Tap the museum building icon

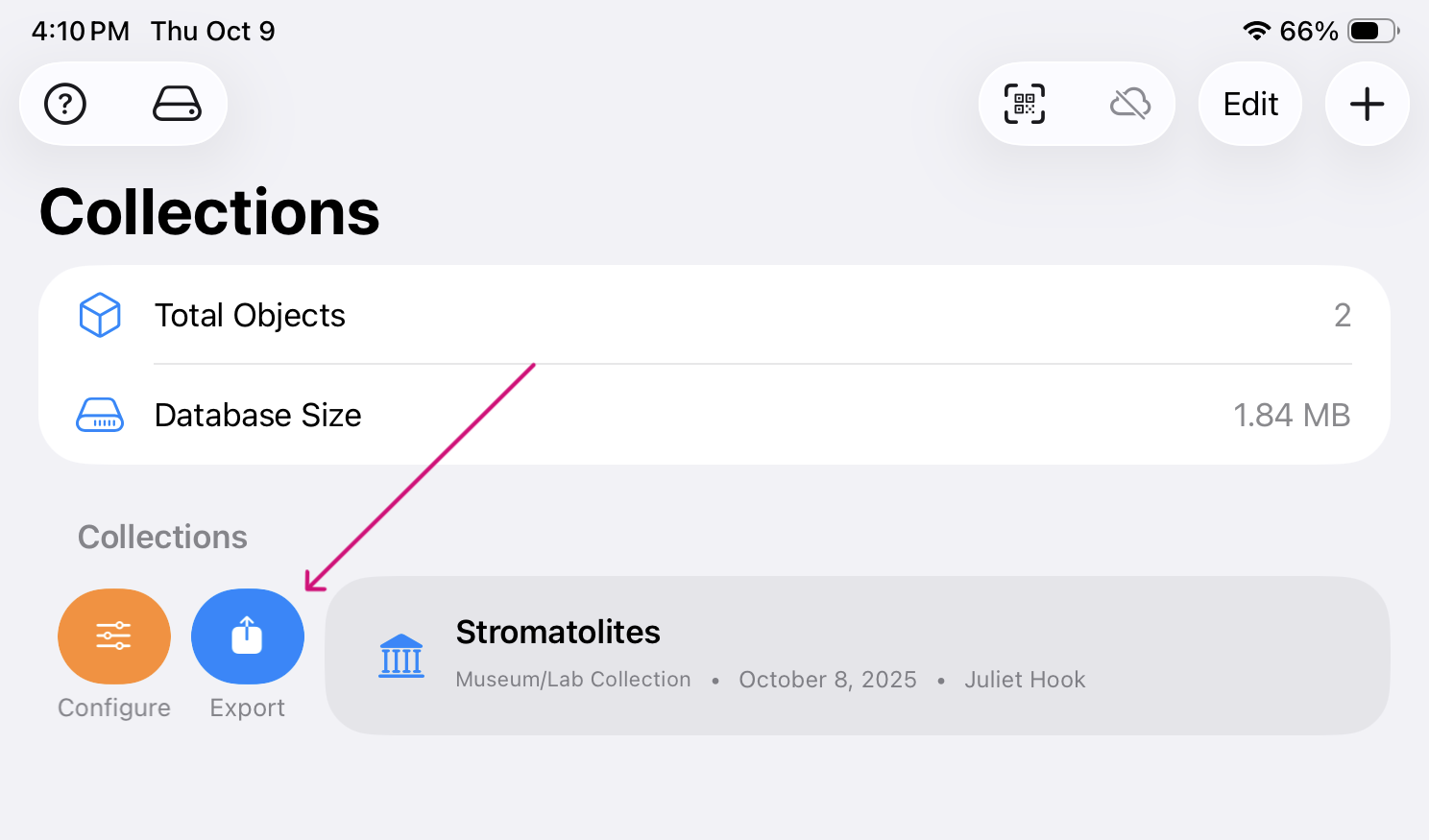(x=401, y=656)
